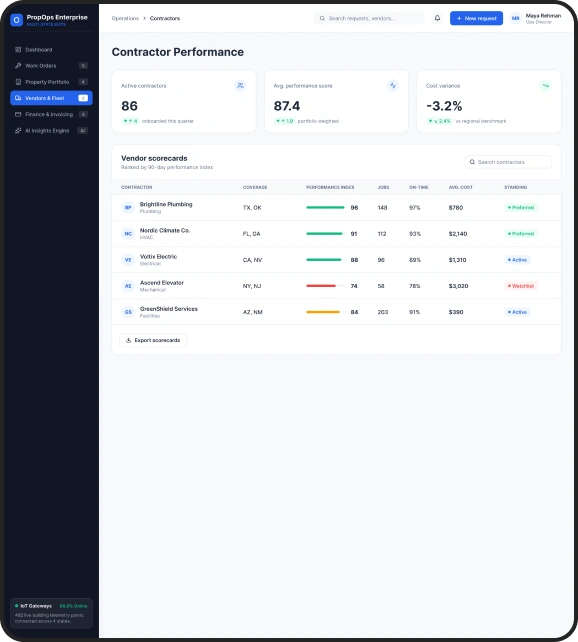
Task: Click the Contractors breadcrumb
Action: point(165,18)
